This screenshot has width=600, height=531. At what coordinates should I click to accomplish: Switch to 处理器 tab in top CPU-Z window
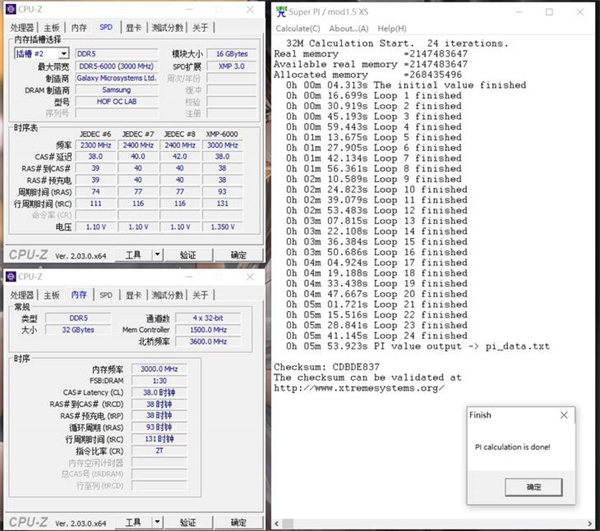22,28
